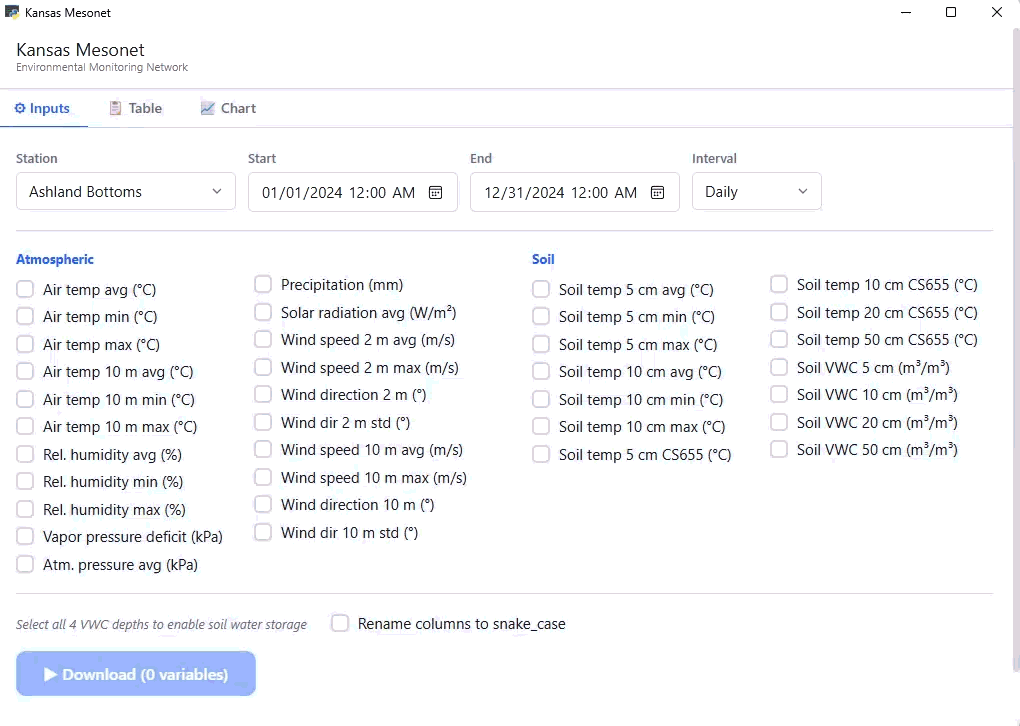Enable Soil temp 5 cm avg (°C)

pyautogui.click(x=541, y=289)
